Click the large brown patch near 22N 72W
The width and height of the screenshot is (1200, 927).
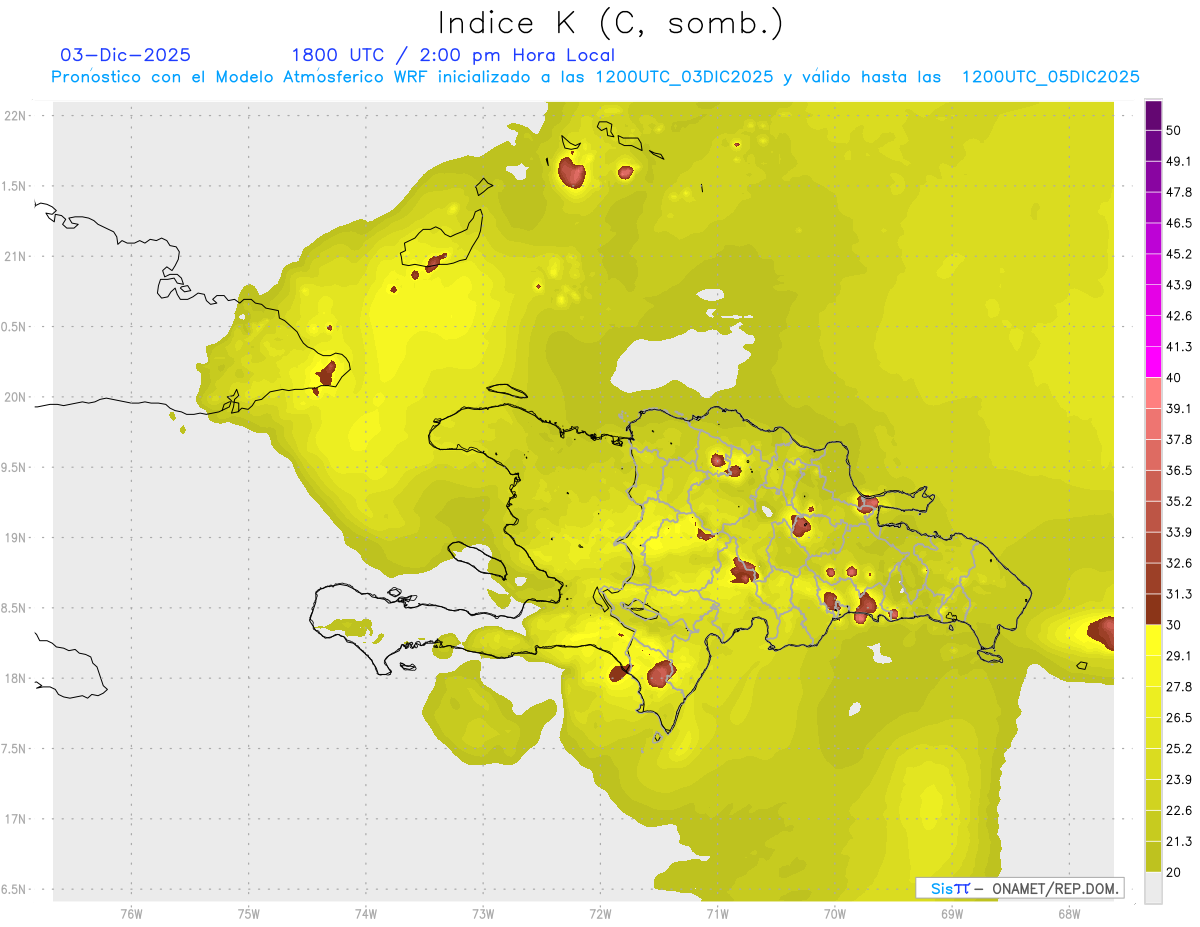571,172
